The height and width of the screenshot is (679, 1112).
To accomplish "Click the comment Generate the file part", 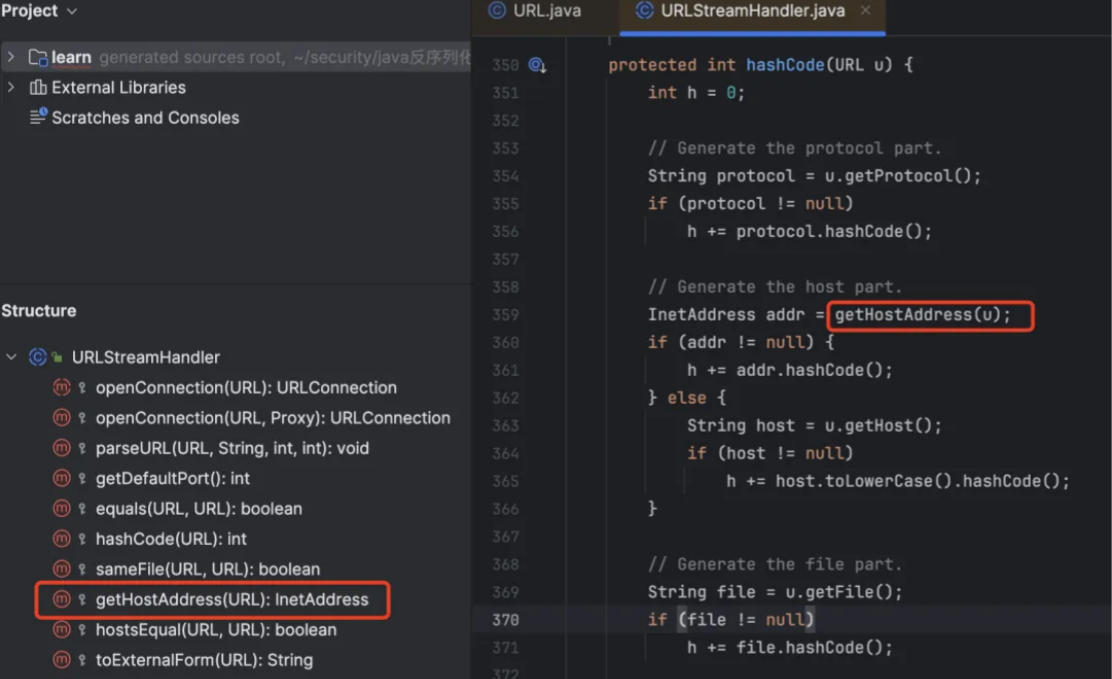I will pos(774,564).
